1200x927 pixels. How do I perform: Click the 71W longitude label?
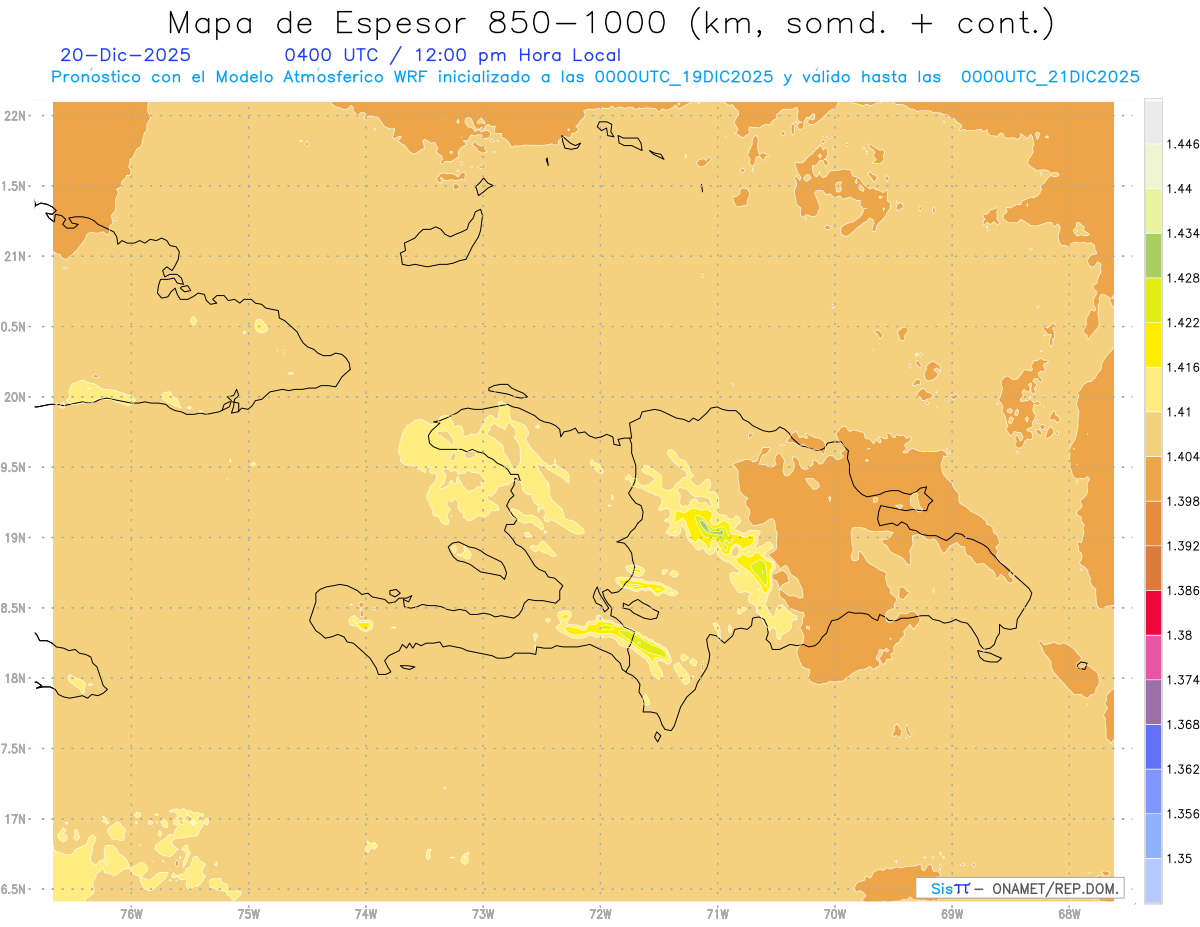click(x=717, y=913)
